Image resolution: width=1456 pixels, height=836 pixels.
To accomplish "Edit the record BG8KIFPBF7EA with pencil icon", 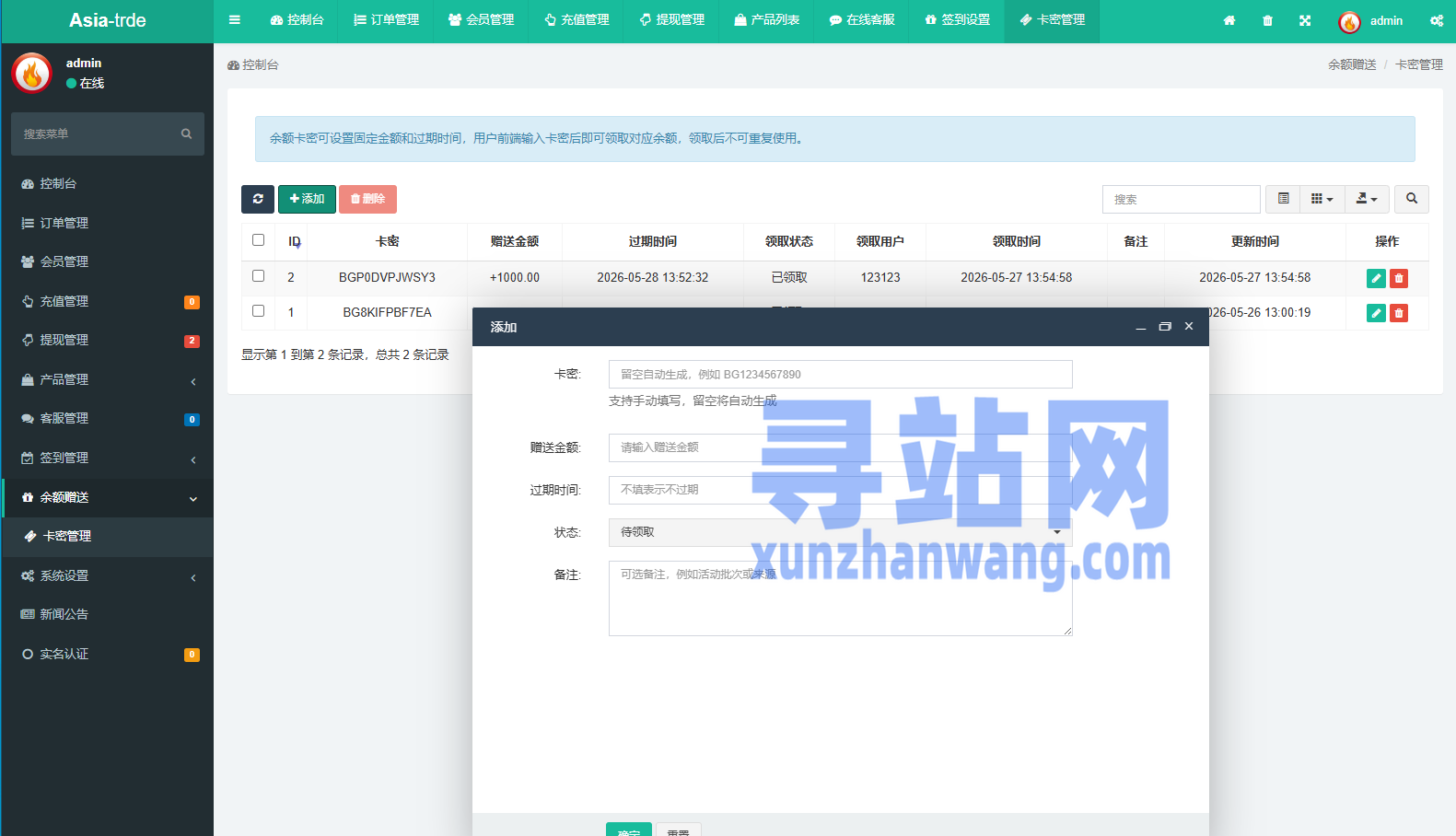I will 1376,313.
